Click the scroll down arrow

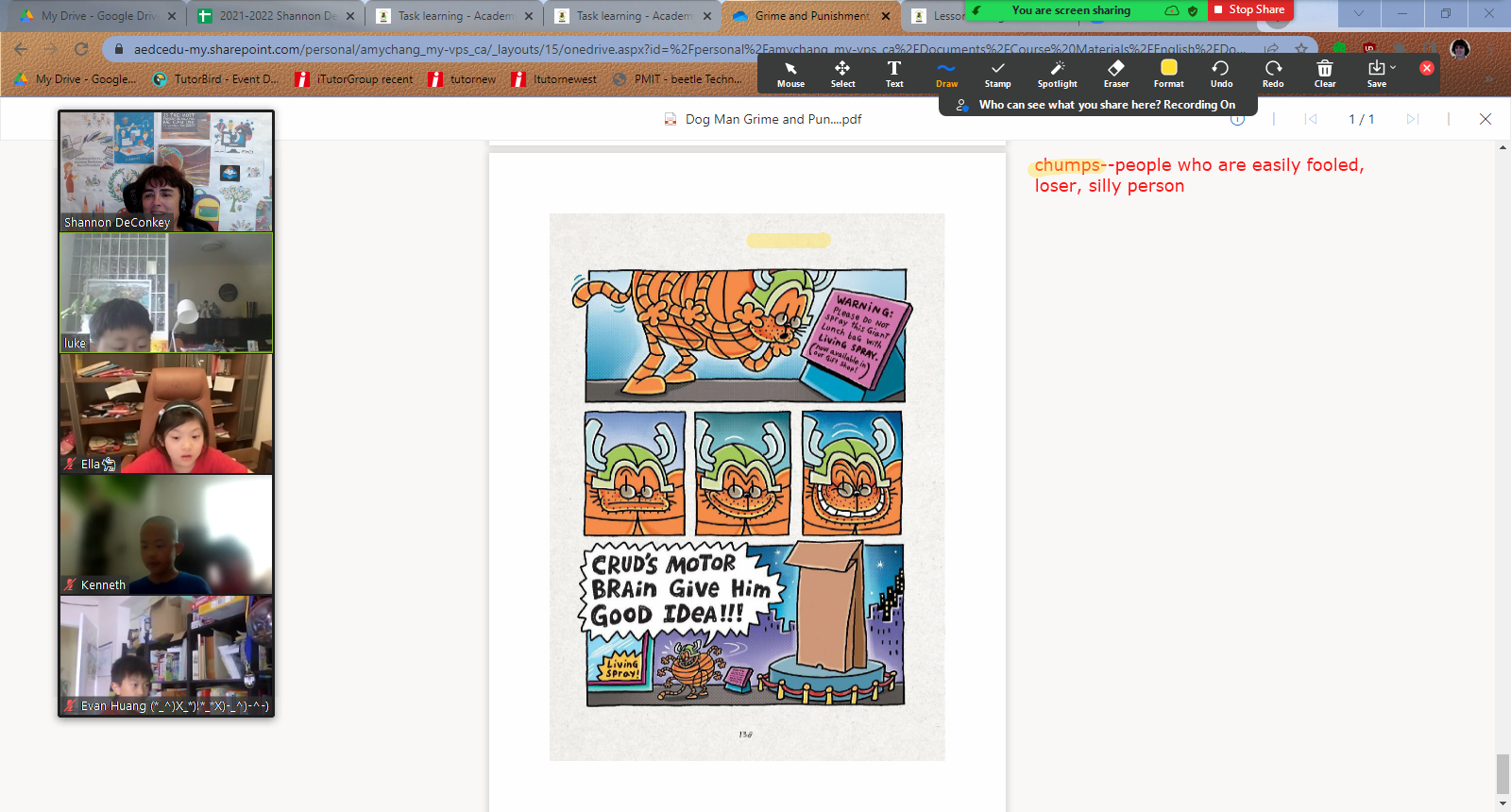(1503, 804)
